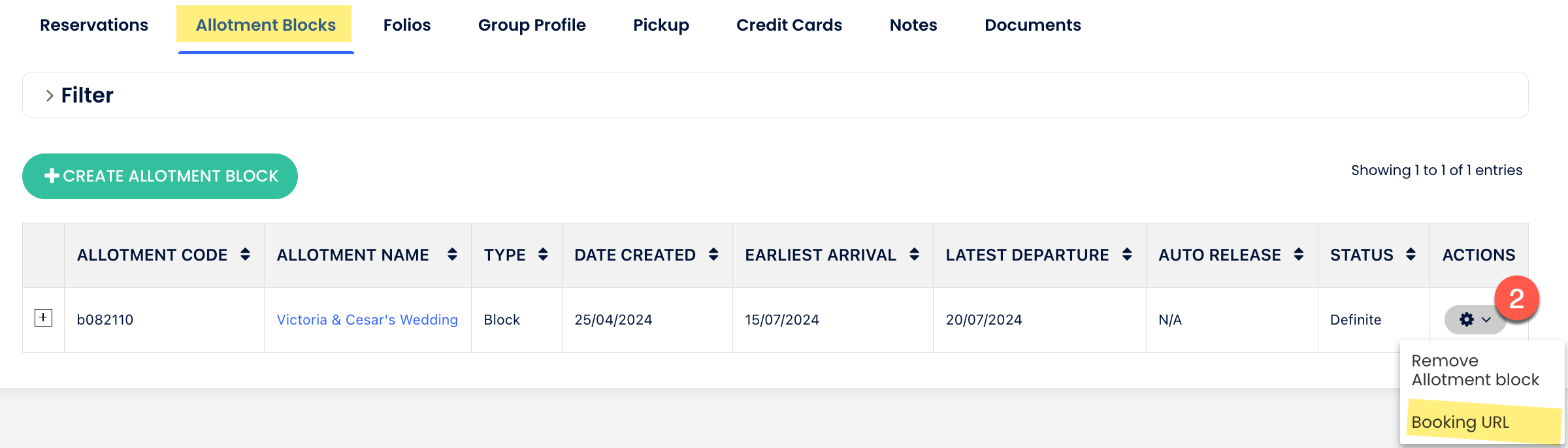This screenshot has width=1568, height=448.
Task: Expand the Filter section
Action: [x=80, y=95]
